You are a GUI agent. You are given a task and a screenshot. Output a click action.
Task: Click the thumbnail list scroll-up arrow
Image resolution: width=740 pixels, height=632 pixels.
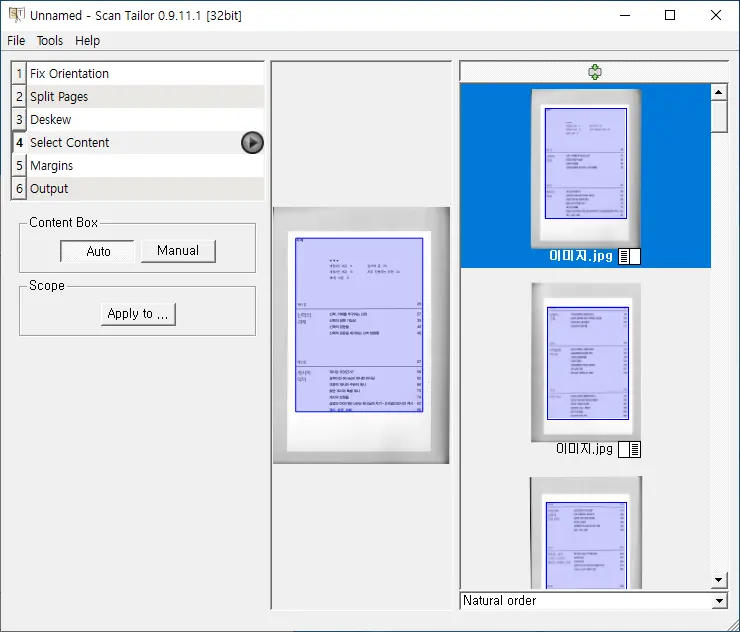coord(718,92)
